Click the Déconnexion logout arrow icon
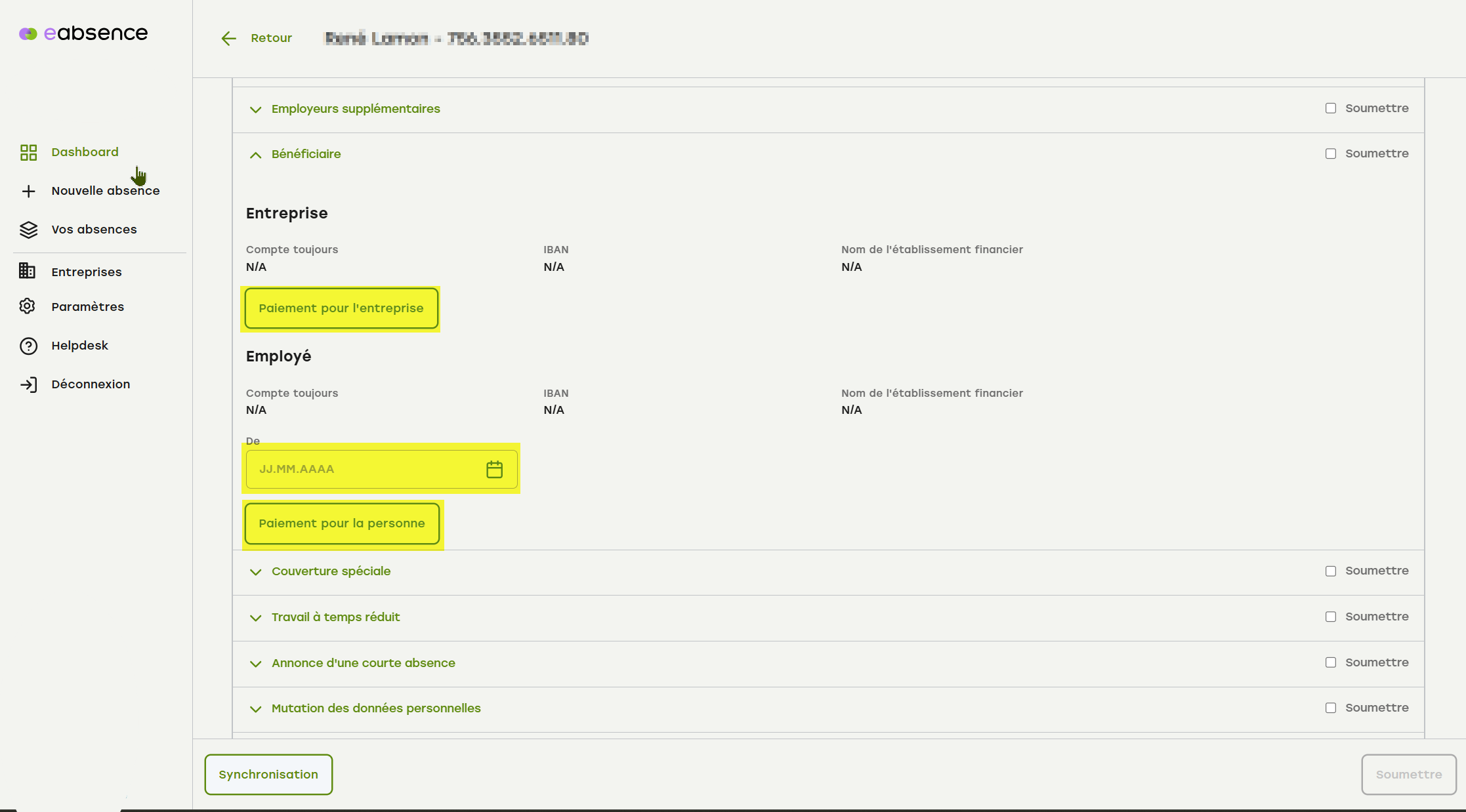The image size is (1466, 812). click(x=28, y=384)
